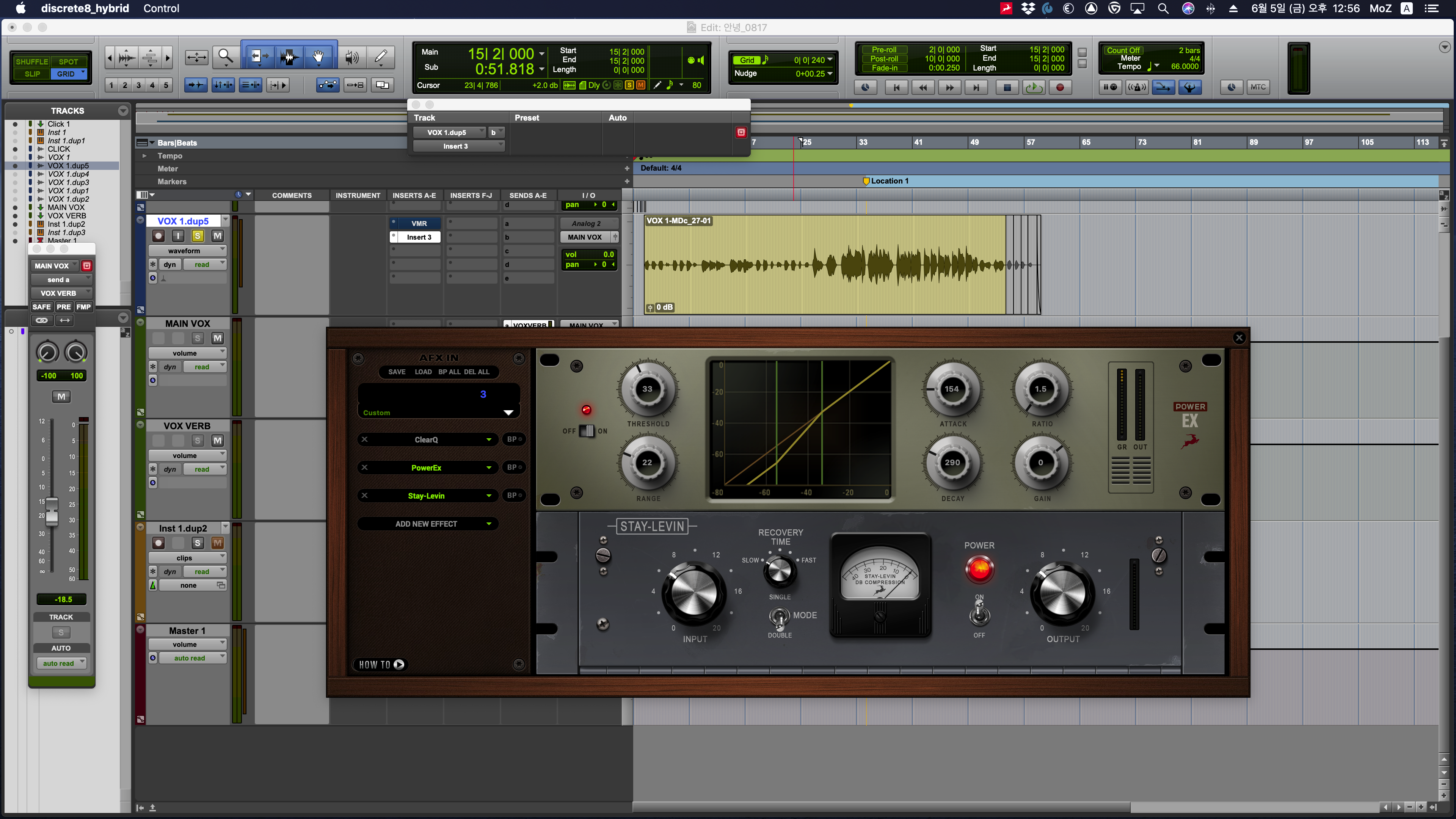The image size is (1456, 819).
Task: Click the Play transport button
Action: point(1034,87)
